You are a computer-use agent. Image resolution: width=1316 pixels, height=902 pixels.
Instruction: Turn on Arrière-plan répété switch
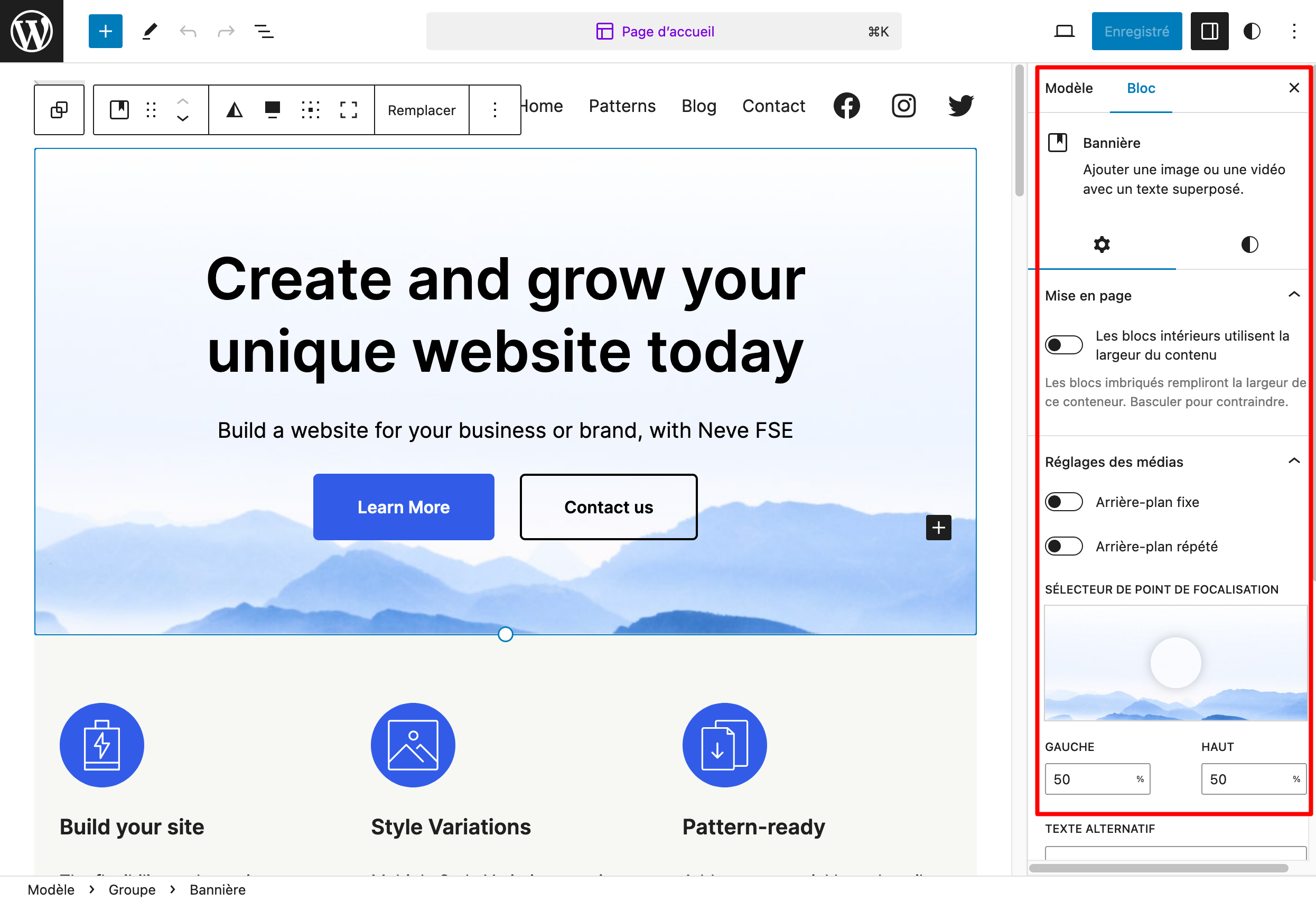pyautogui.click(x=1063, y=547)
